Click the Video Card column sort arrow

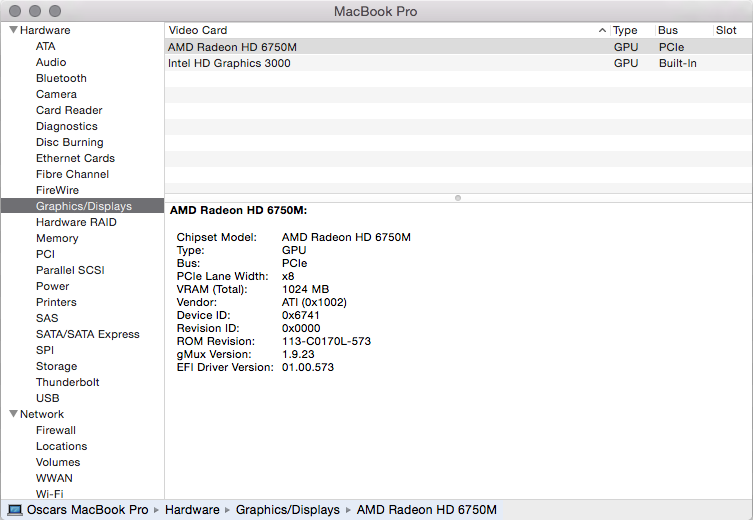[602, 31]
